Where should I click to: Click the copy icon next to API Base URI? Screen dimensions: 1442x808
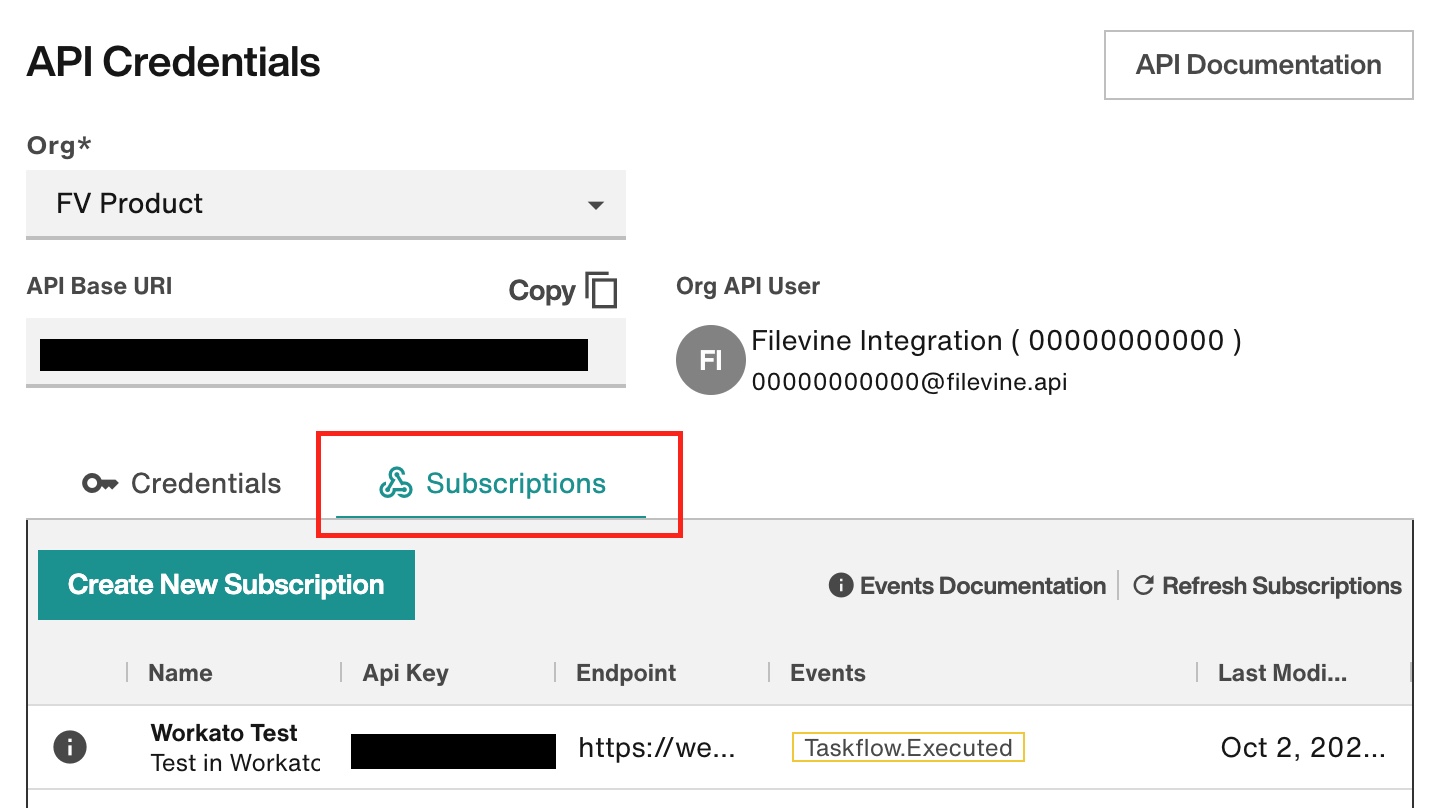(602, 289)
